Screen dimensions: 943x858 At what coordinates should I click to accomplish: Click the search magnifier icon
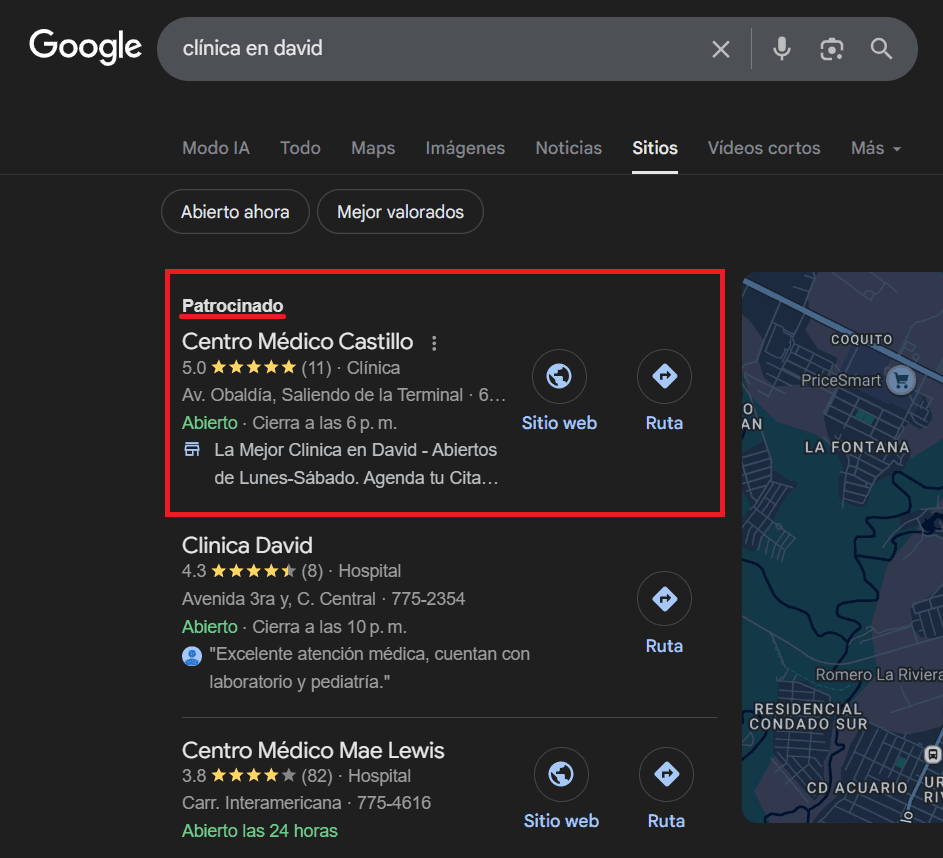pyautogui.click(x=881, y=48)
